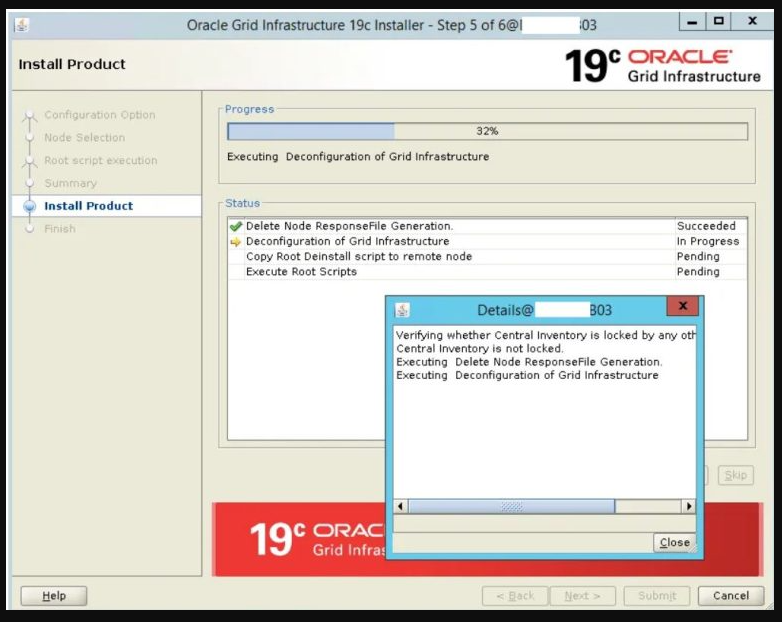Click the Java icon in Details dialog title
782x622 pixels.
(x=402, y=310)
